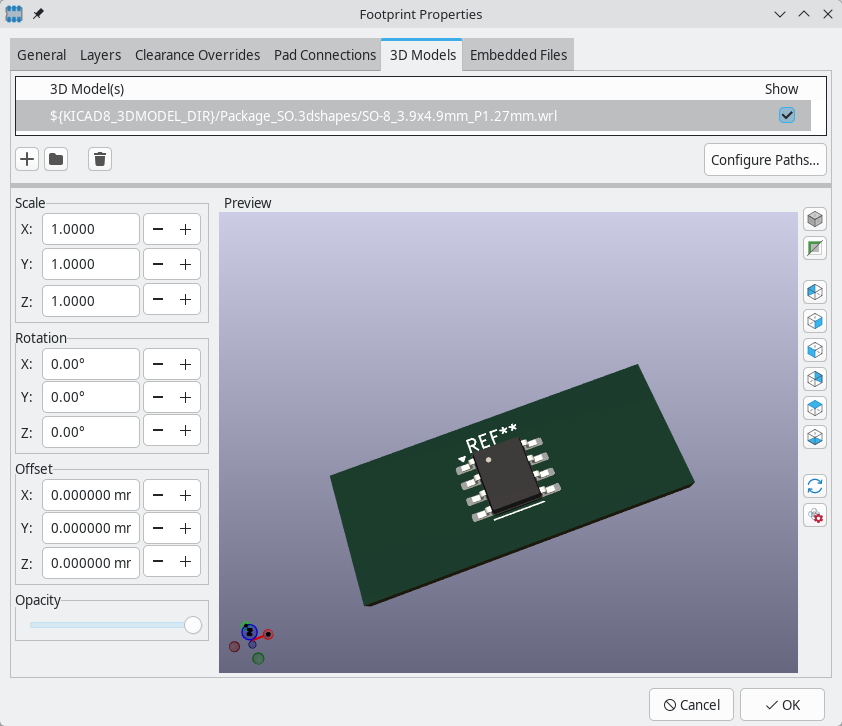The height and width of the screenshot is (726, 842).
Task: Add a new 3D model entry
Action: click(26, 158)
